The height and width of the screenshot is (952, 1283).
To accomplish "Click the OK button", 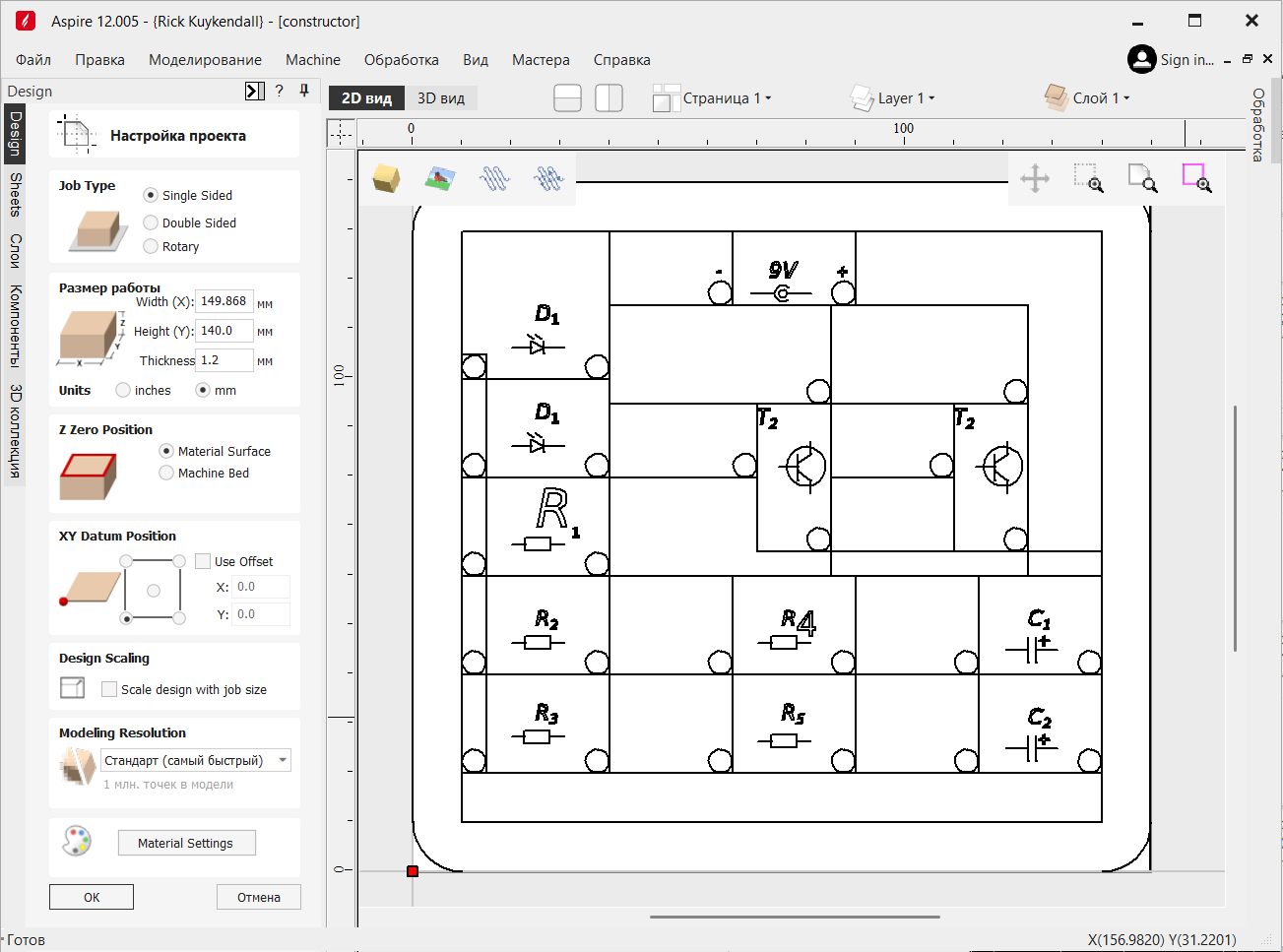I will pyautogui.click(x=92, y=897).
